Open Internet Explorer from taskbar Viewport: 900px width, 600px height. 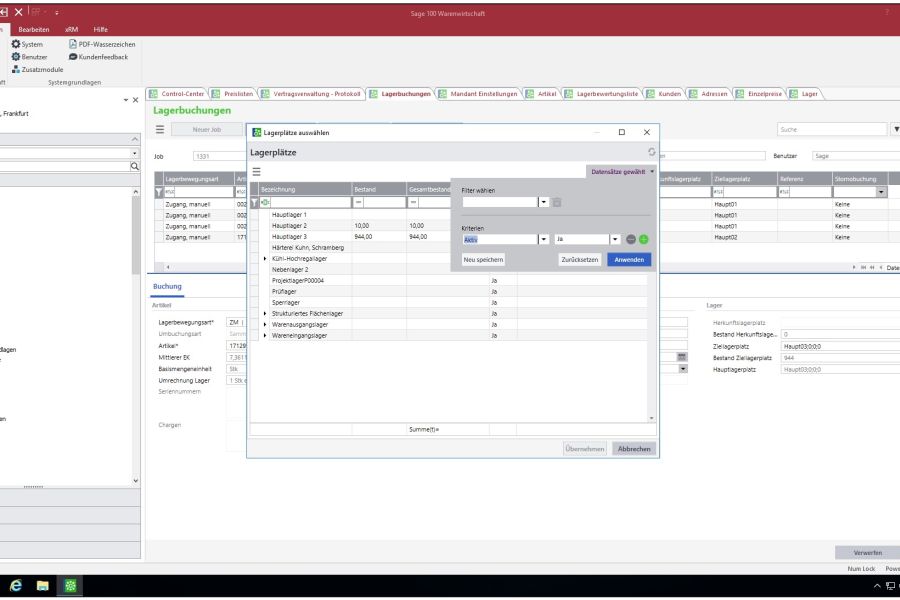(15, 586)
